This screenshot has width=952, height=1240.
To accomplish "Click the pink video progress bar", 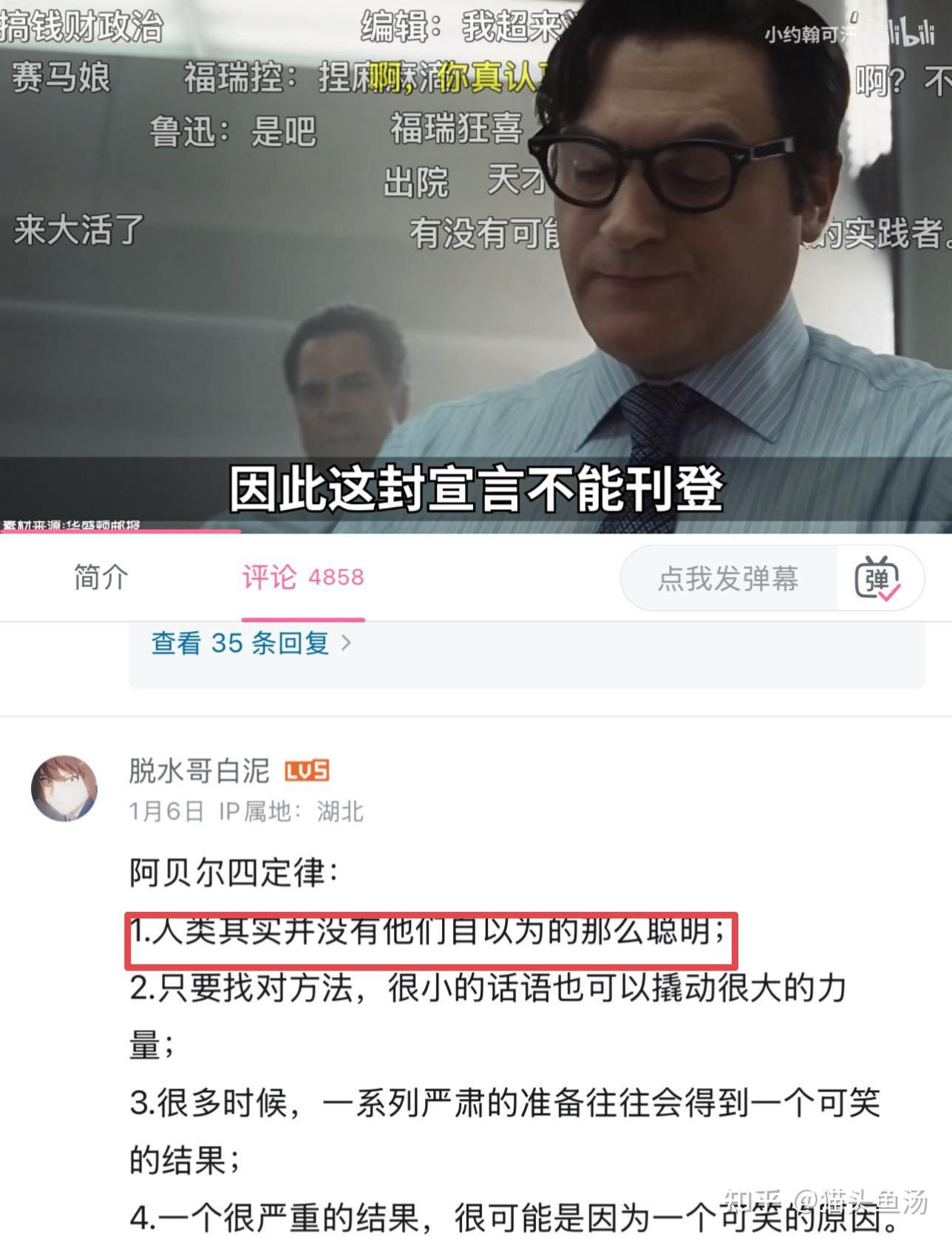I will click(120, 530).
